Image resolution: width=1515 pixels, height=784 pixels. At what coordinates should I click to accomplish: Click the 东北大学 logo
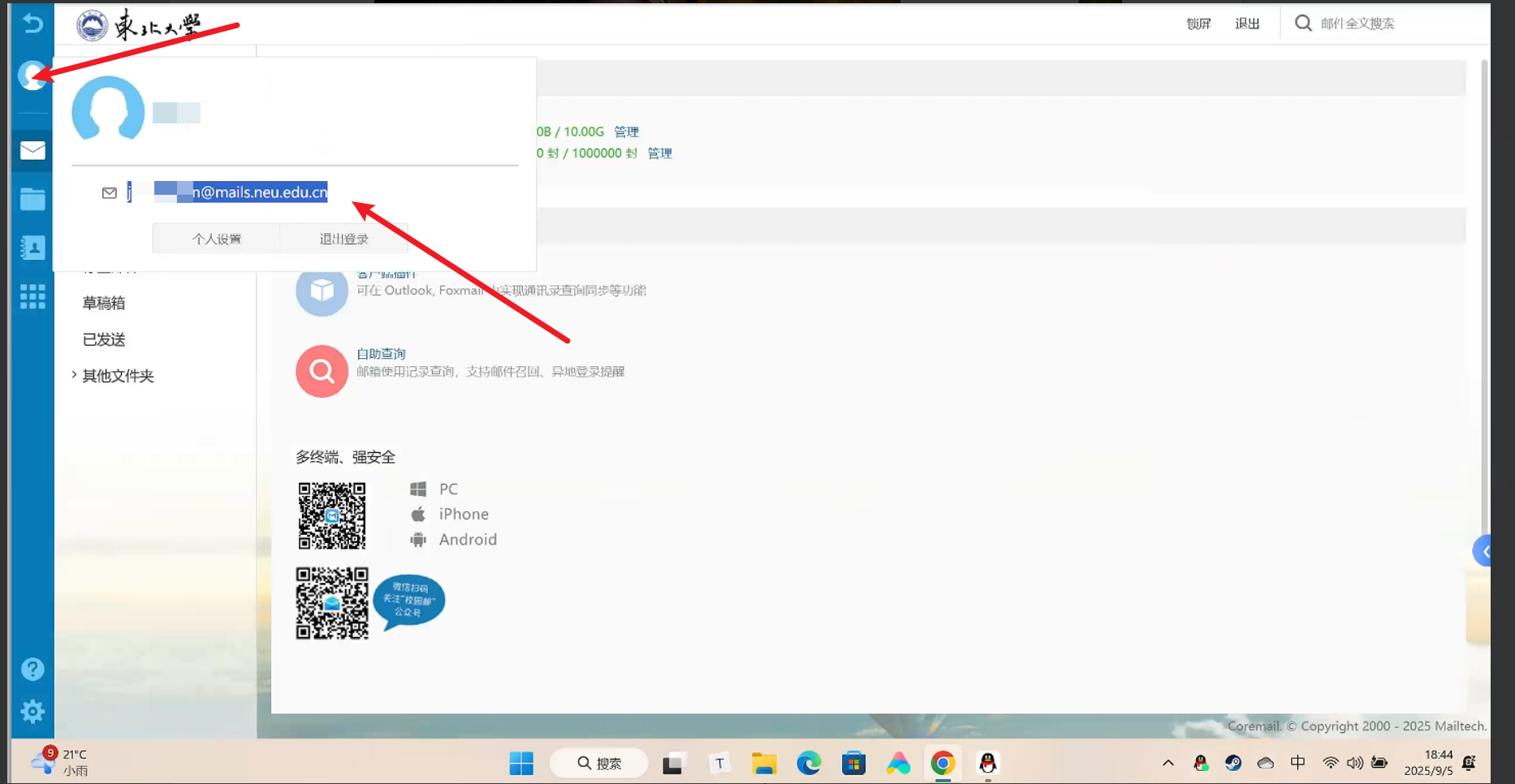pyautogui.click(x=138, y=25)
